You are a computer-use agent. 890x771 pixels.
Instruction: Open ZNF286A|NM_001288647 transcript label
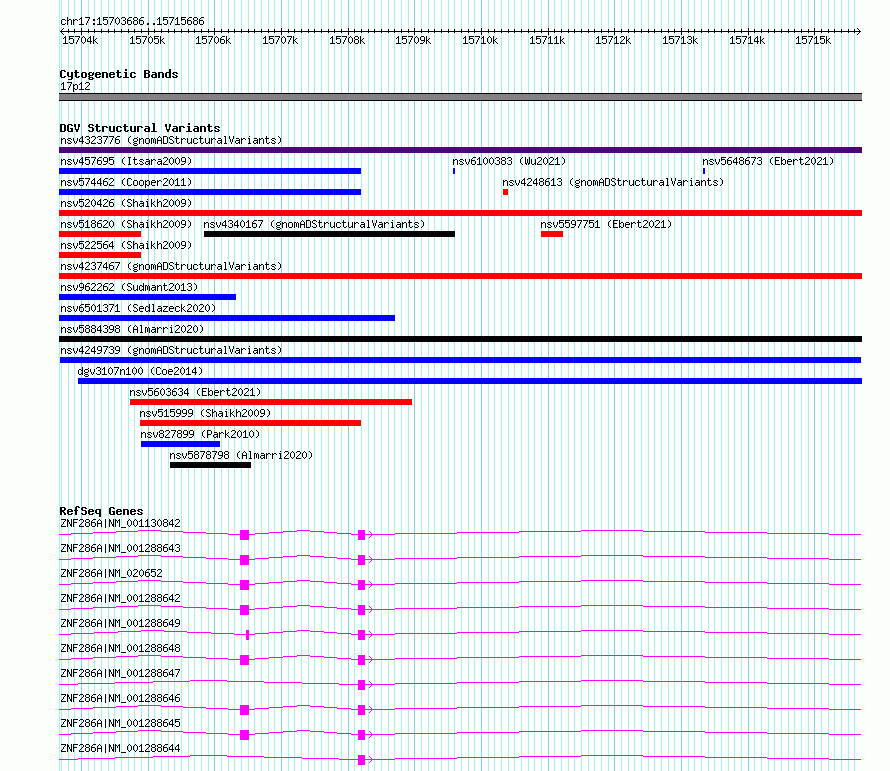tap(120, 673)
